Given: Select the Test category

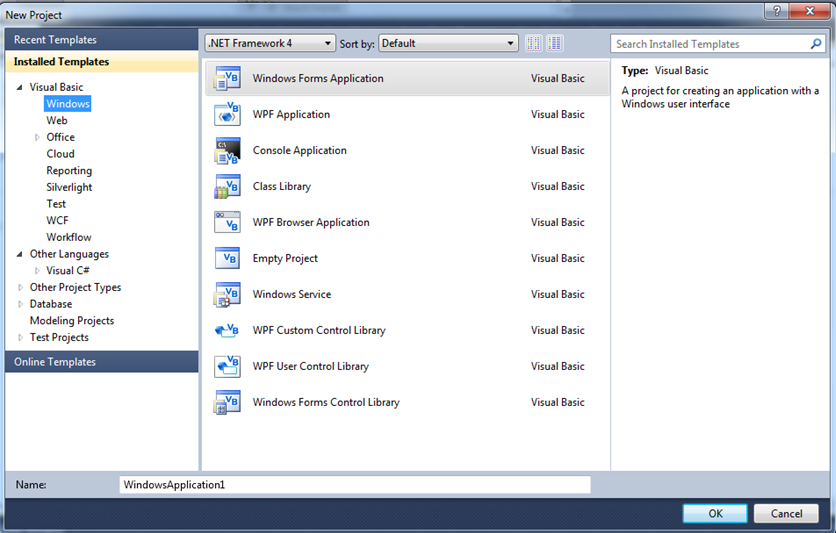Looking at the screenshot, I should tap(56, 204).
